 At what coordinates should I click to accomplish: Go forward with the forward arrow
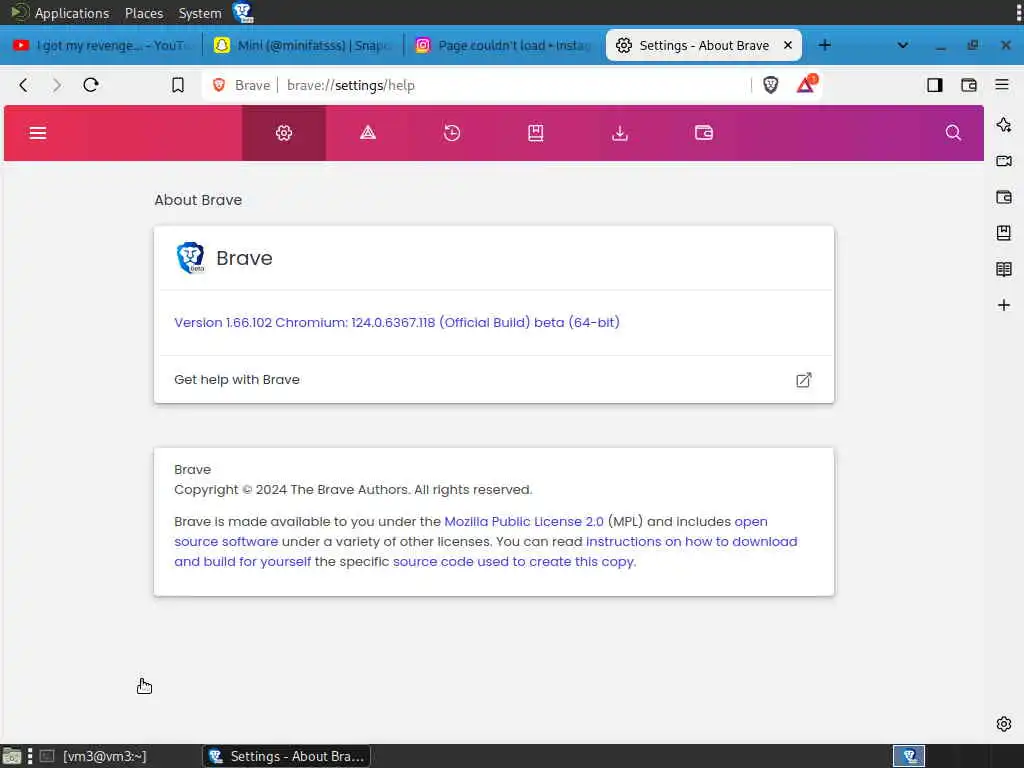coord(57,85)
